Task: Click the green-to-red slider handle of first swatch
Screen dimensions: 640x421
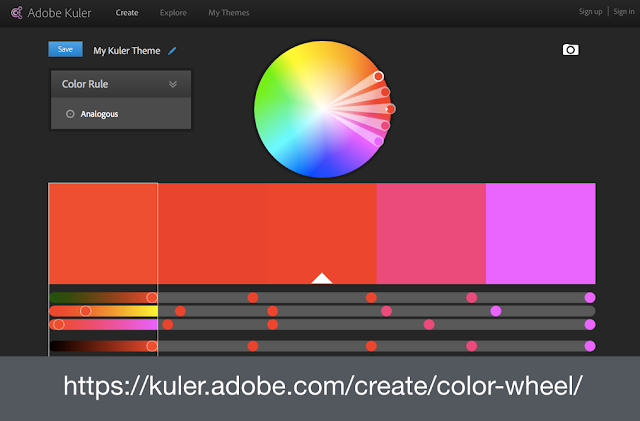Action: (152, 298)
